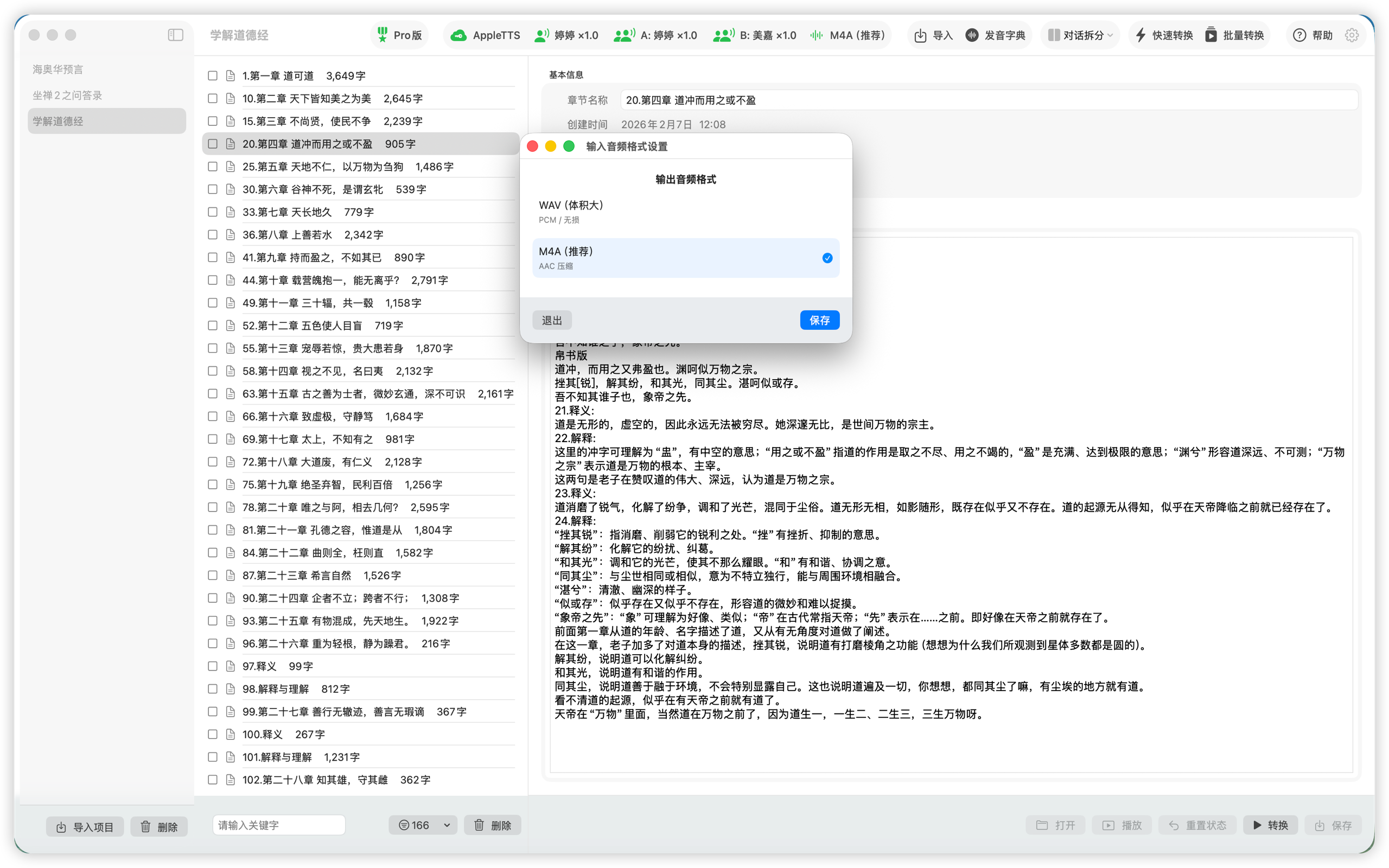Click 保存 in audio format dialog
This screenshot has width=1389, height=868.
[x=820, y=320]
